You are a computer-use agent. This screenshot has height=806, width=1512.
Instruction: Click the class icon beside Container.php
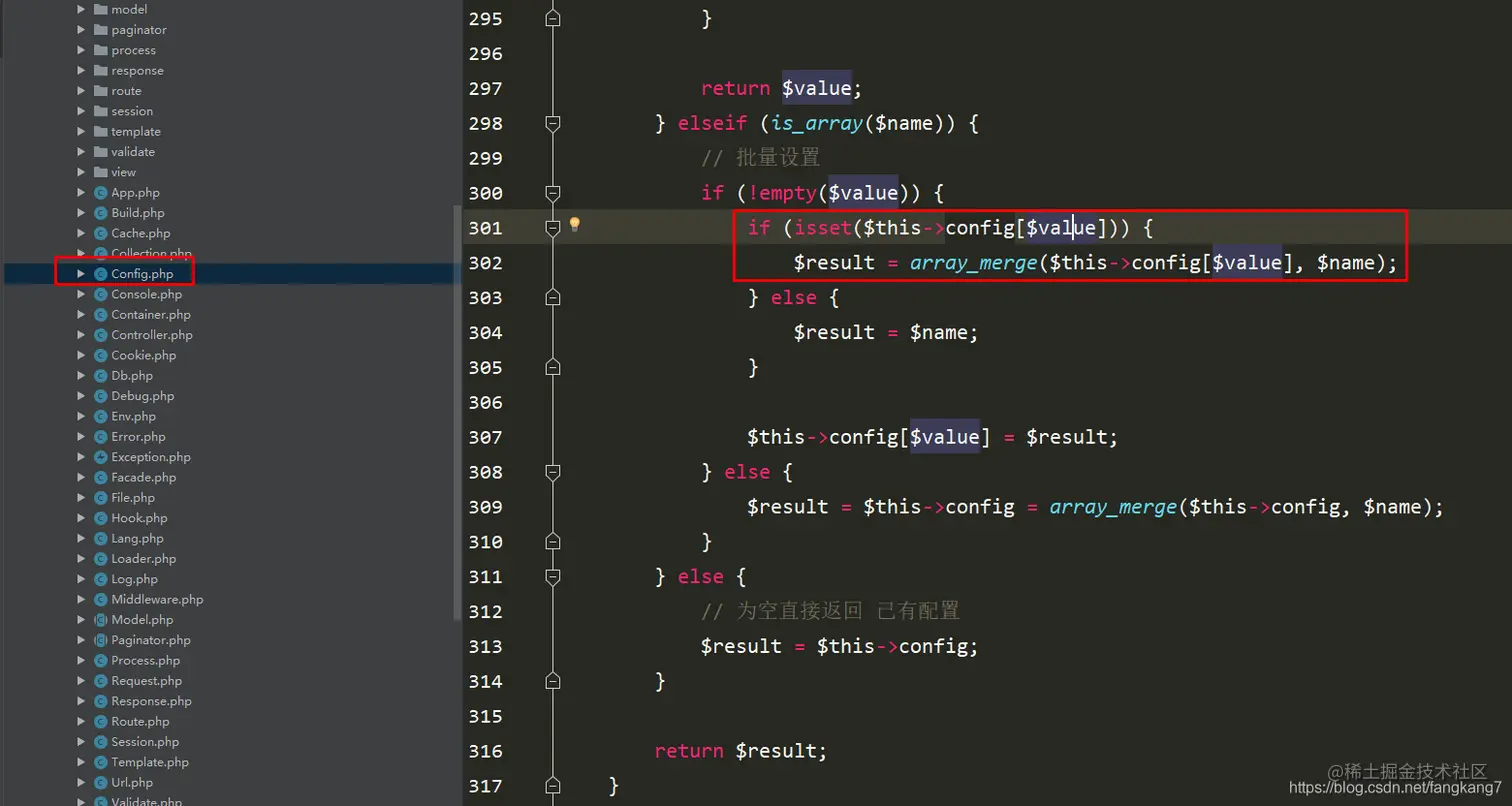pyautogui.click(x=100, y=315)
